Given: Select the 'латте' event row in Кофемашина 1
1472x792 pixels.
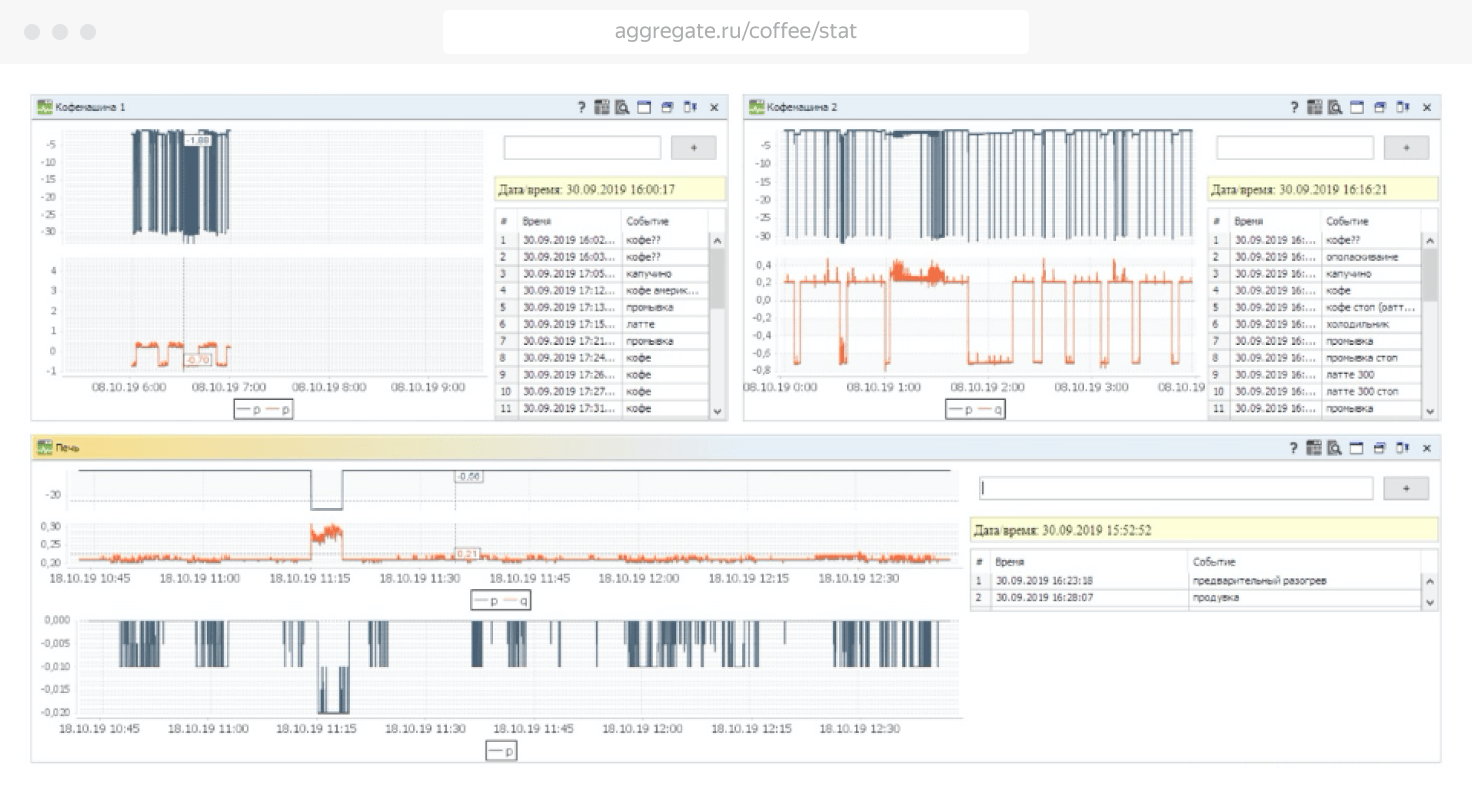Looking at the screenshot, I should pos(640,325).
